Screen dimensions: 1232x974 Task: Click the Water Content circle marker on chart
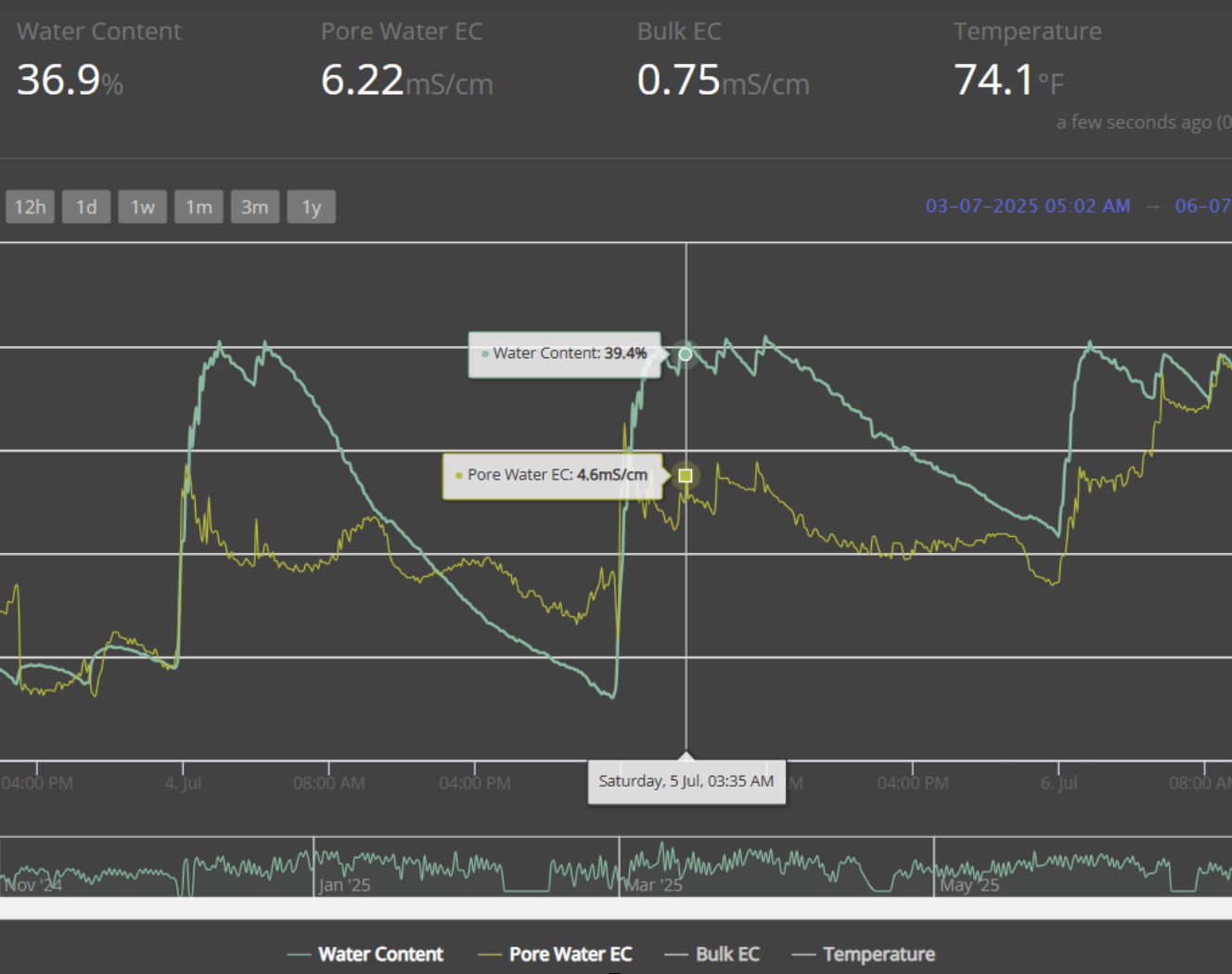tap(686, 353)
